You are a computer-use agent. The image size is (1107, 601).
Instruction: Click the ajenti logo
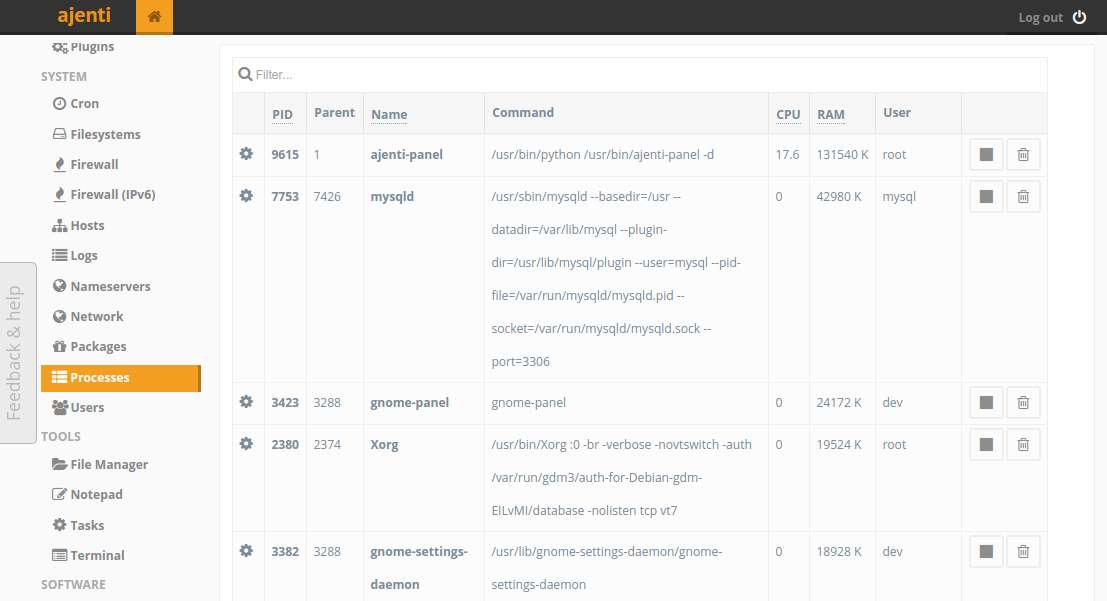pos(84,16)
